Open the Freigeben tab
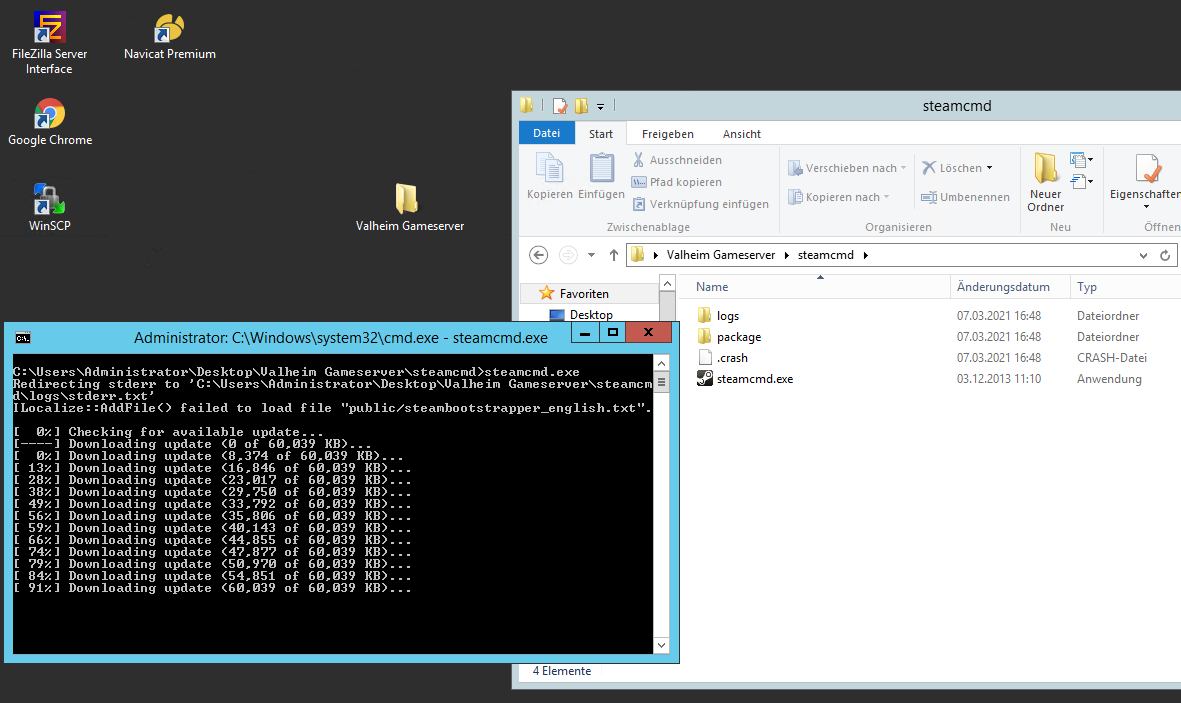This screenshot has width=1181, height=703. coord(667,132)
